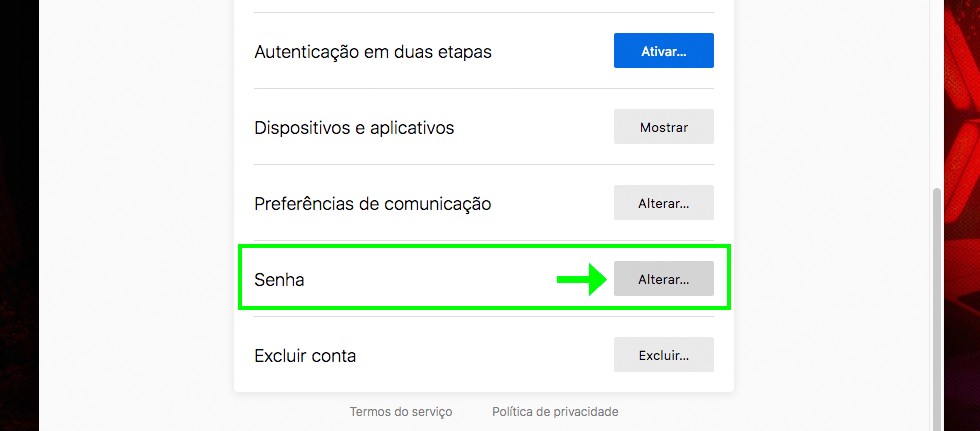Click the Excluir conta label text
The image size is (980, 431).
pyautogui.click(x=305, y=356)
